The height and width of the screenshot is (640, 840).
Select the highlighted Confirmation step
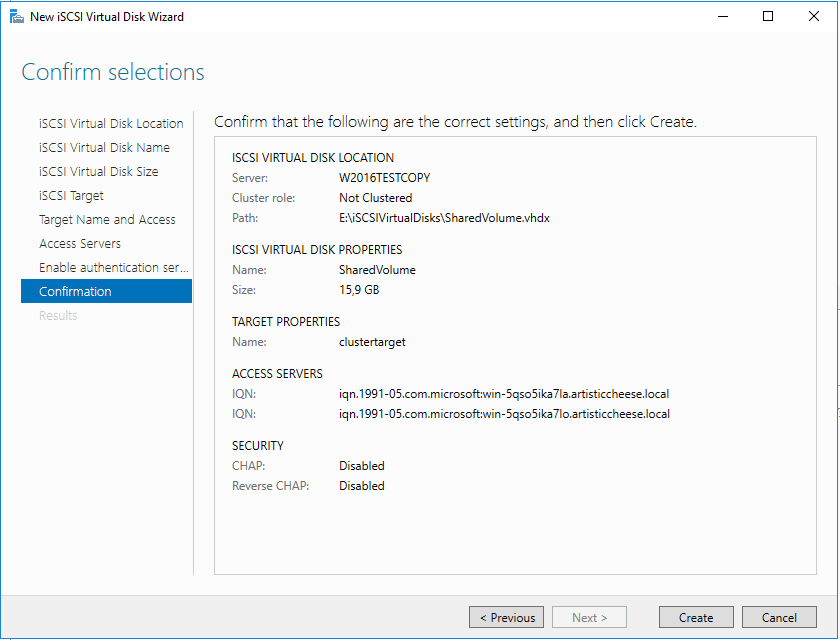click(x=106, y=292)
